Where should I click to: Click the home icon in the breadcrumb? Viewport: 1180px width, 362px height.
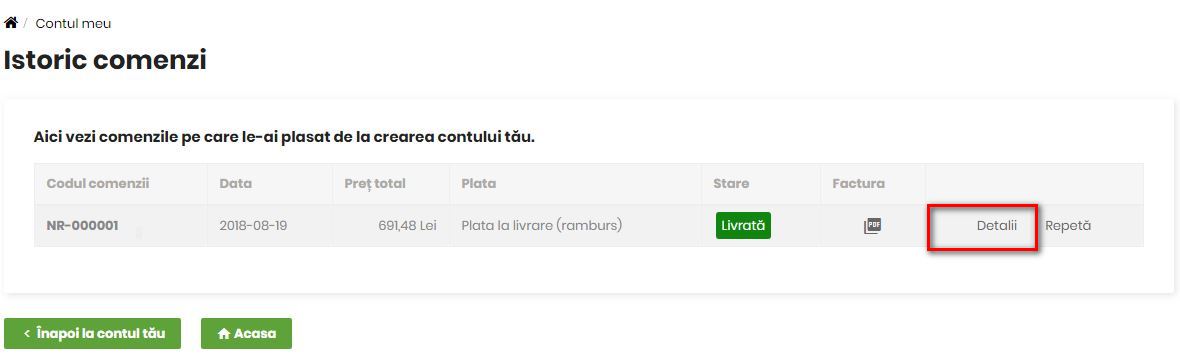(x=11, y=23)
